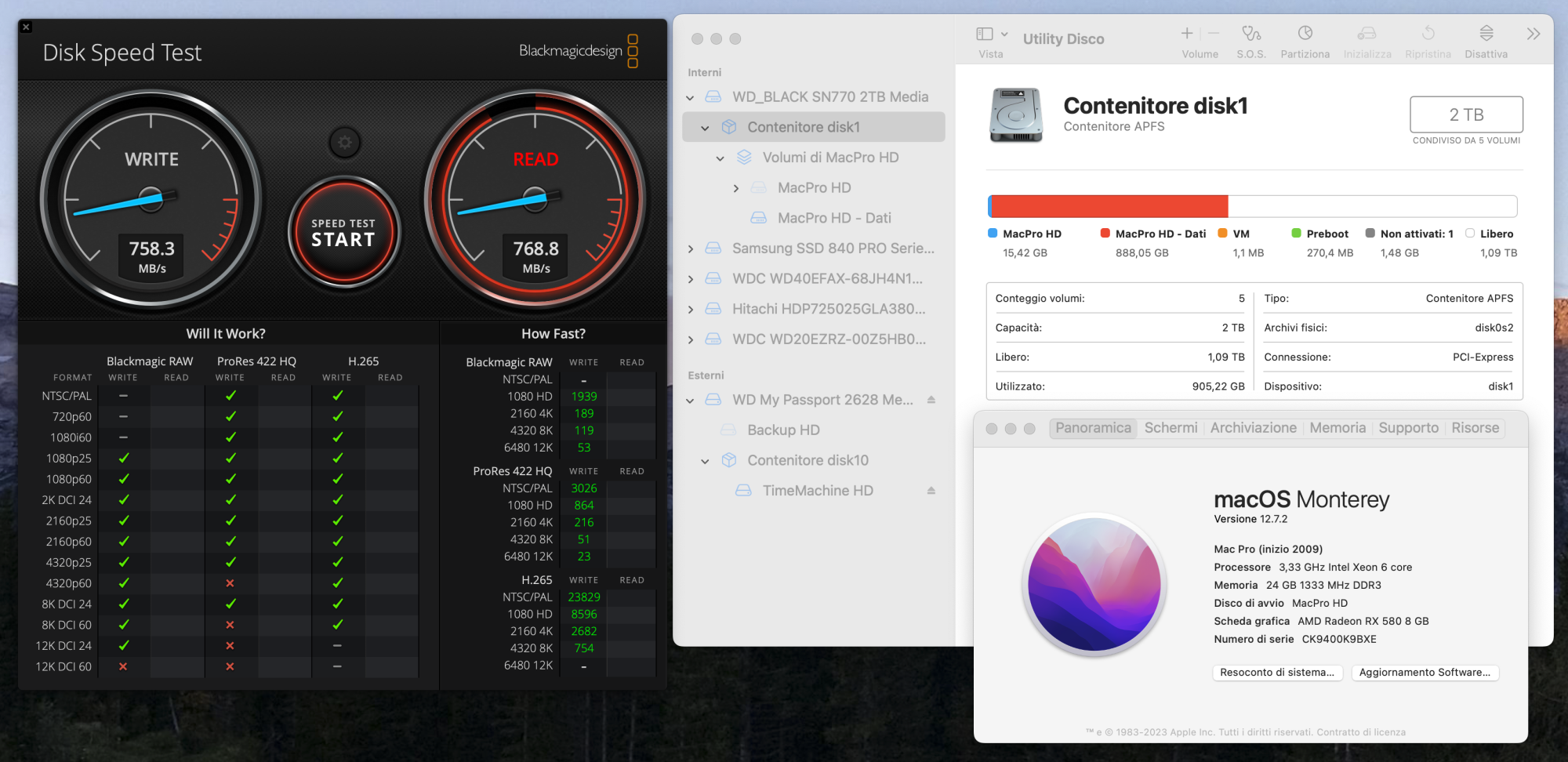The width and height of the screenshot is (1568, 762).
Task: Expand the MacPro HD volume
Action: 735,189
